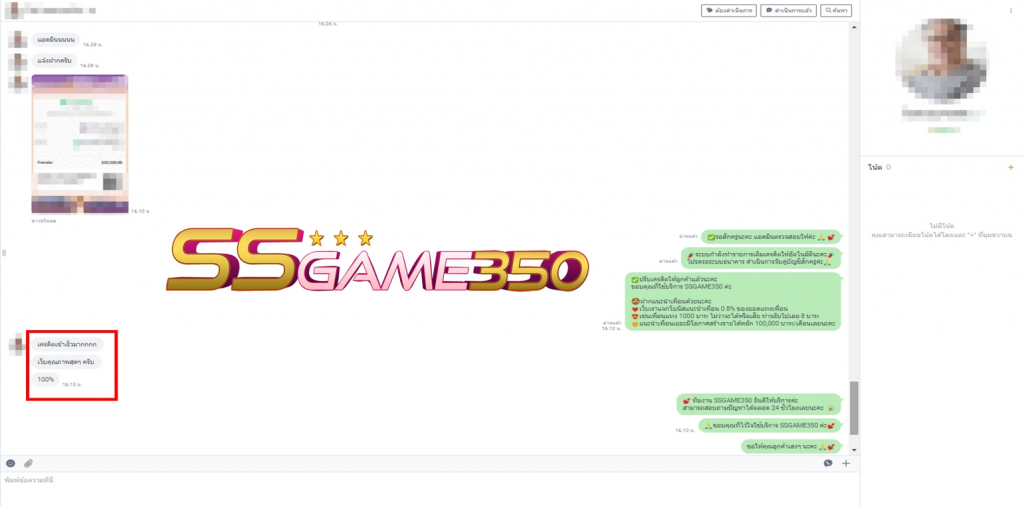Click the plus icon beside the message toolbar

pyautogui.click(x=846, y=464)
